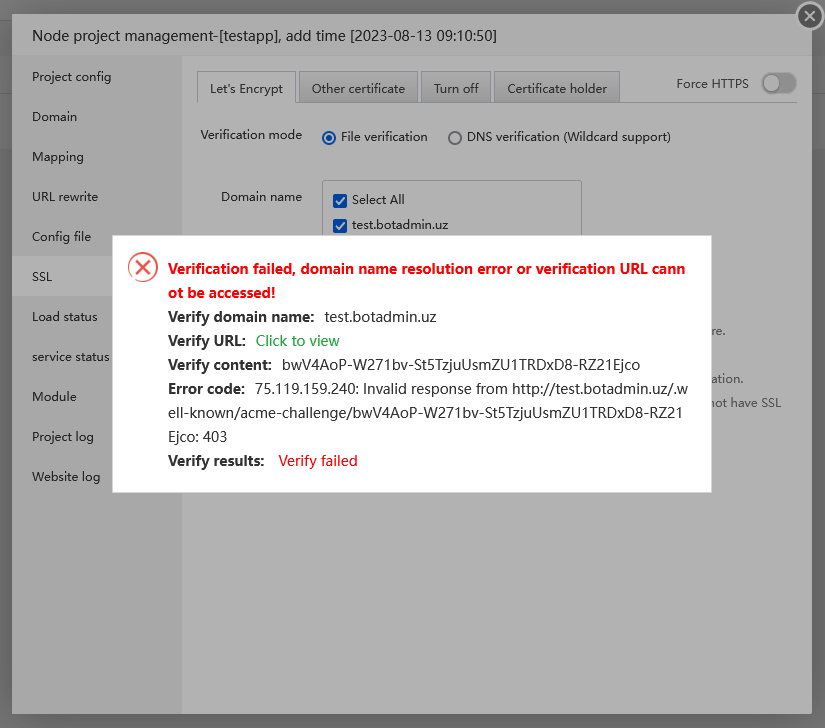
Task: Show the Project log
Action: [63, 437]
